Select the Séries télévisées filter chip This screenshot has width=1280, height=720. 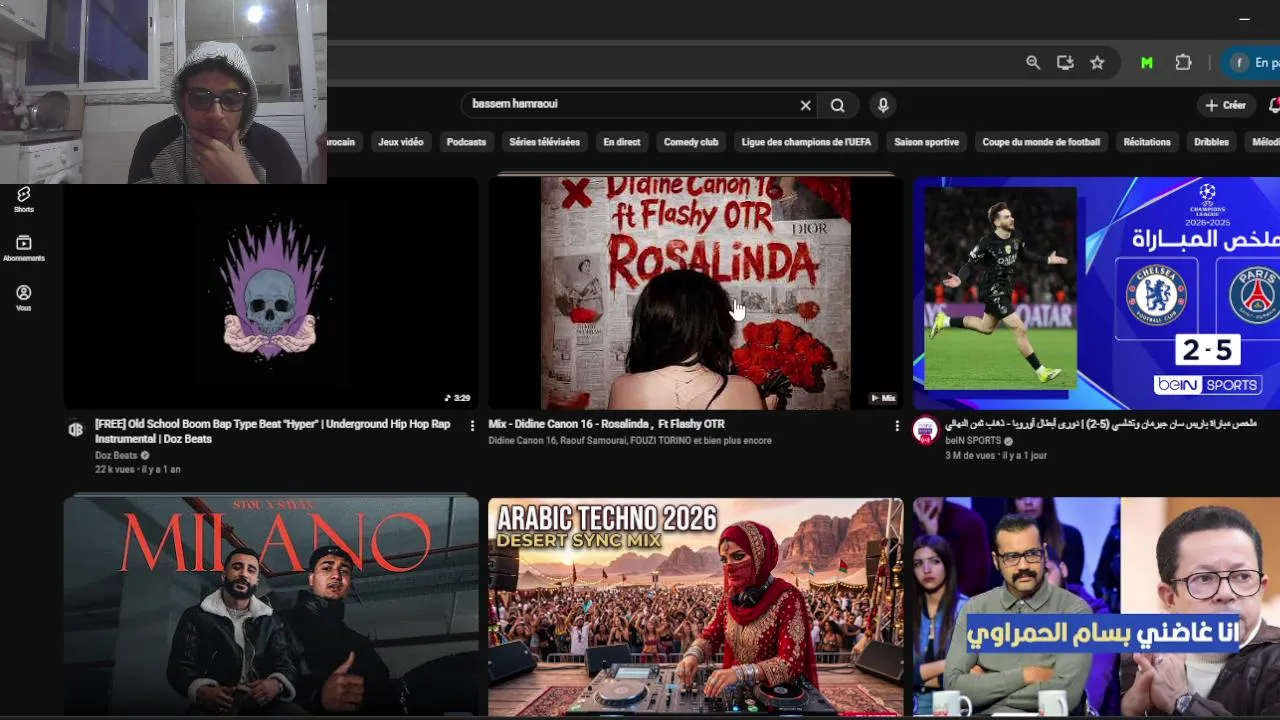(544, 142)
